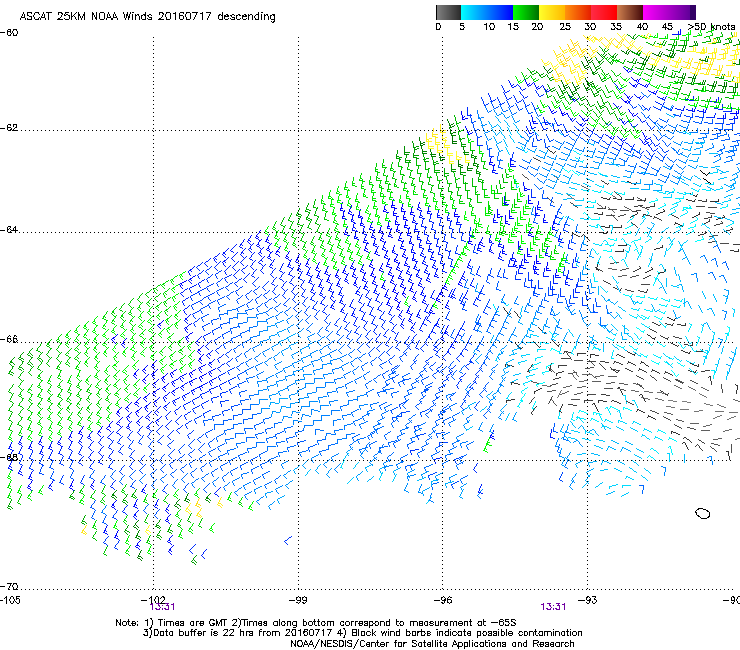Click the "NOAA/NESDIS/Center for Satellite Applications and Research" credit
Image resolution: width=740 pixels, height=650 pixels.
432,644
